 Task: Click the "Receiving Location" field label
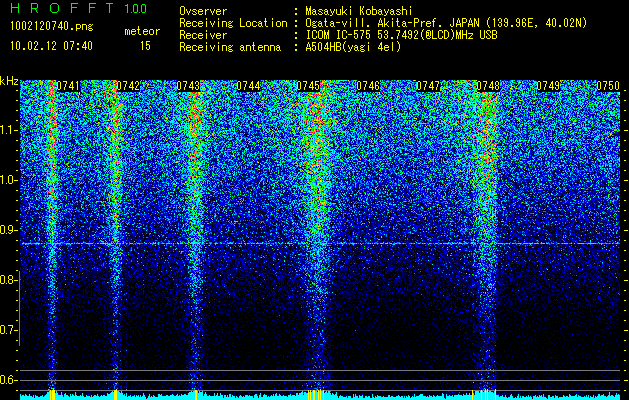point(233,23)
